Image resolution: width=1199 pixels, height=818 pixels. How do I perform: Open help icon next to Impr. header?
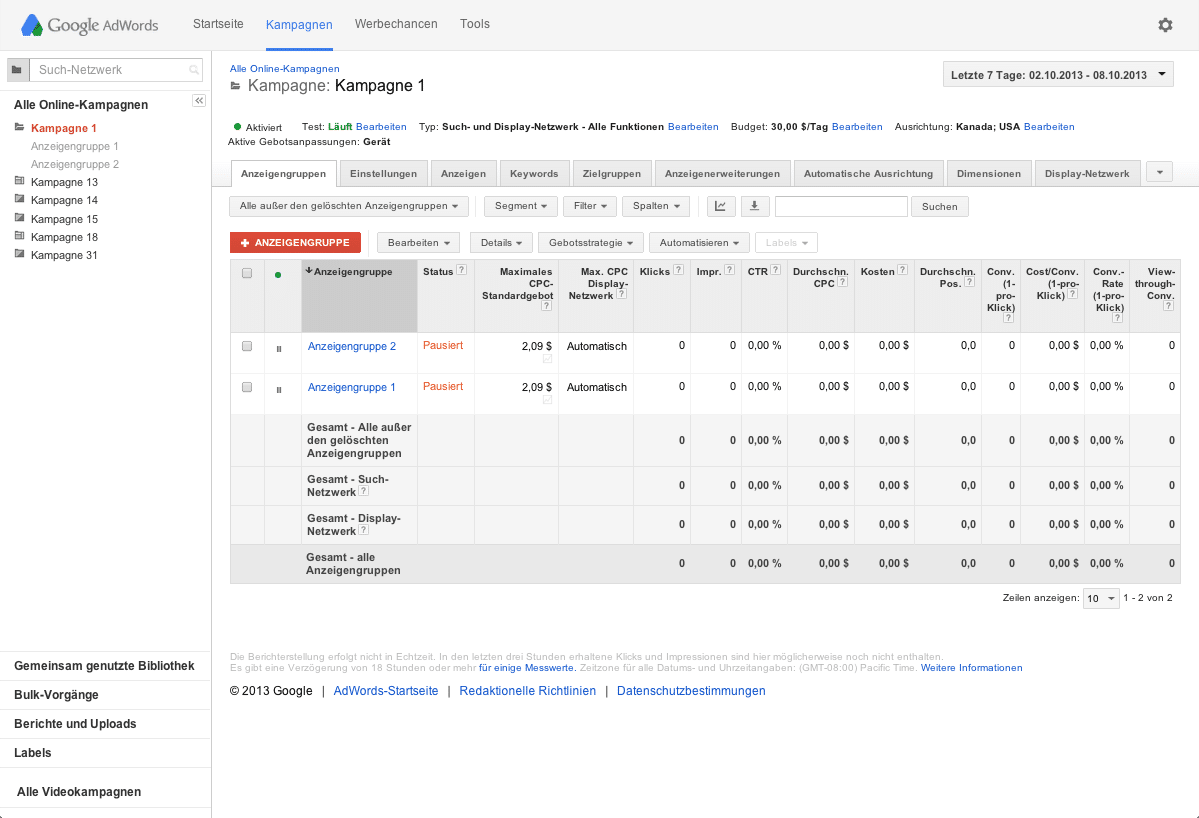click(x=729, y=270)
